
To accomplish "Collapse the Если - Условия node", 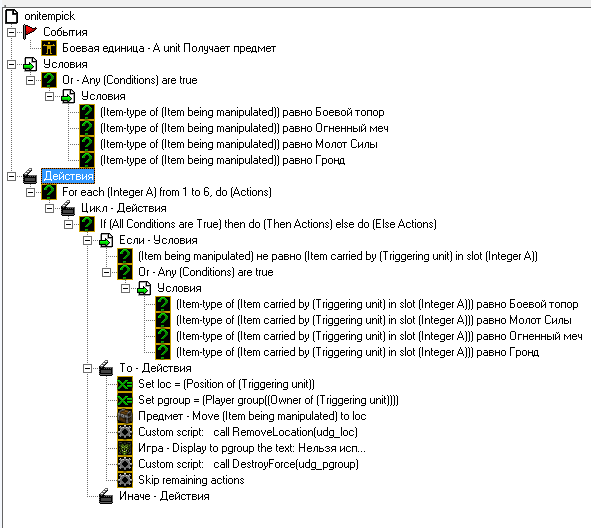I will (87, 240).
